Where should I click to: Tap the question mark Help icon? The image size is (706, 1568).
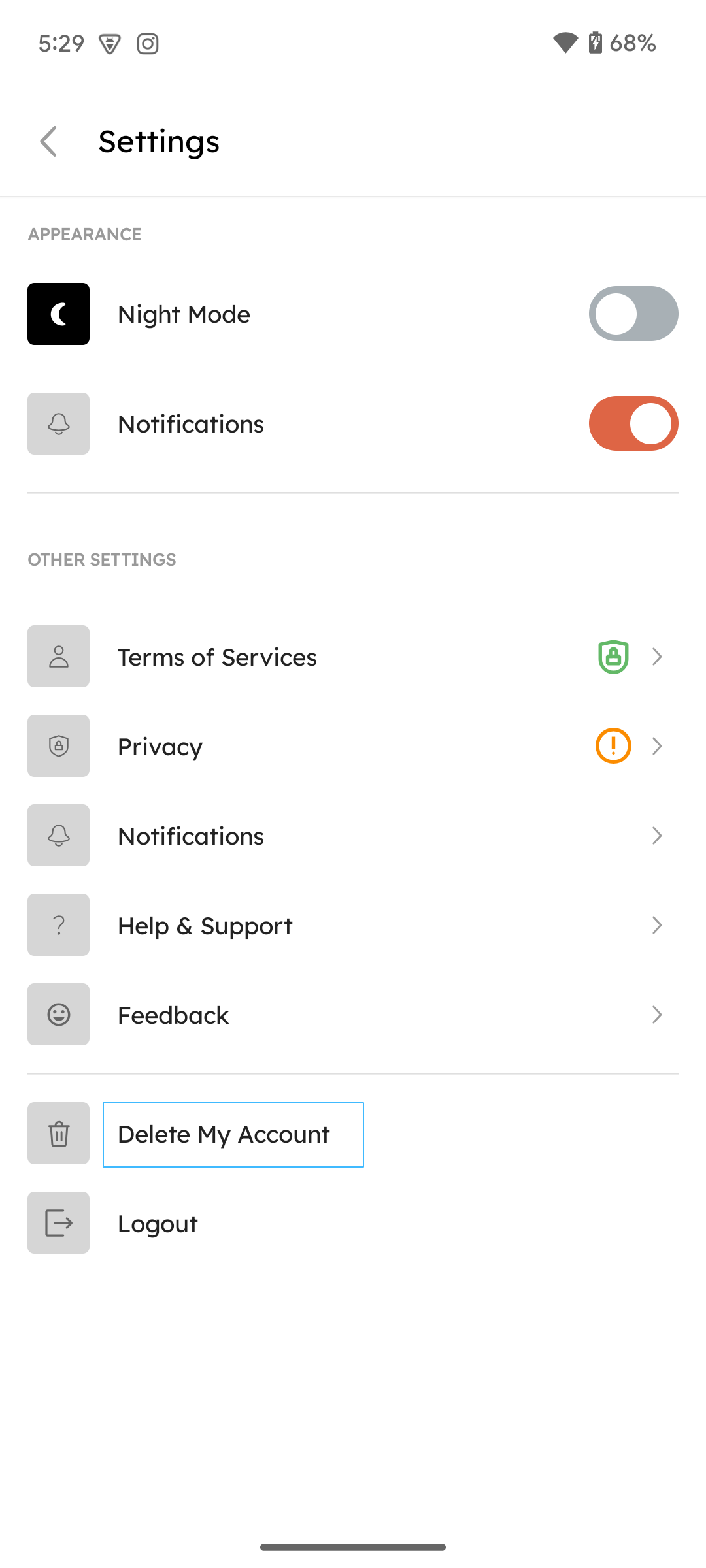[58, 924]
